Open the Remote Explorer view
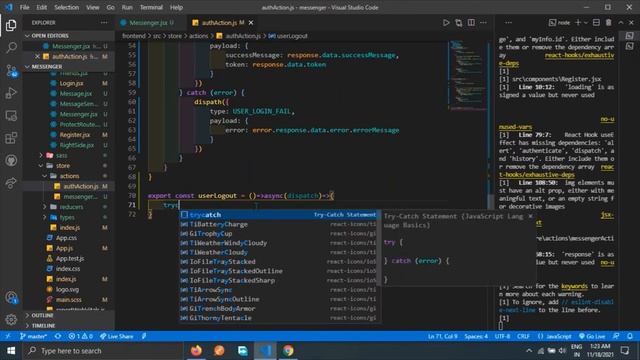Screen dimensions: 640x360 point(11,116)
